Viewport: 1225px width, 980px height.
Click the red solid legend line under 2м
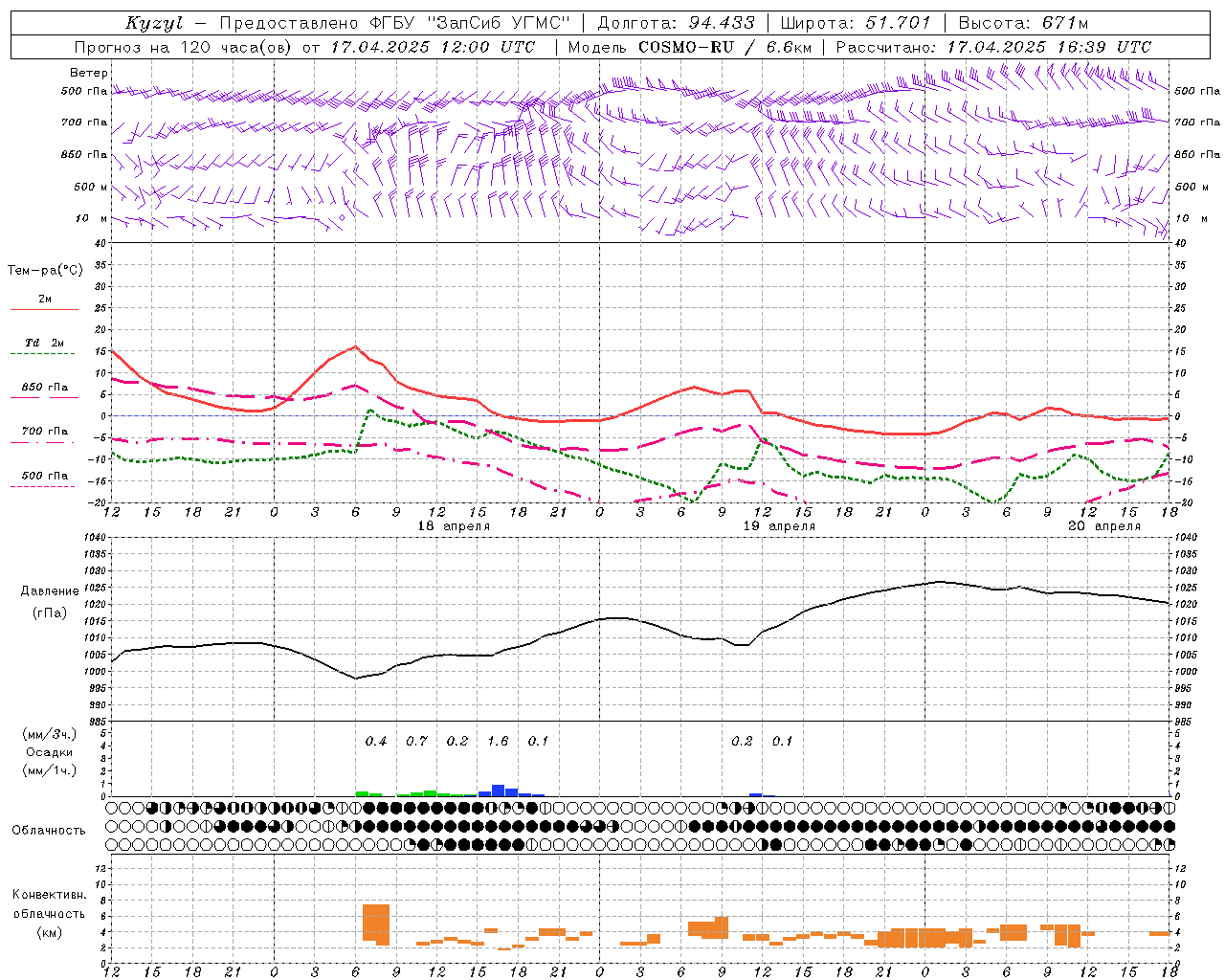(44, 310)
